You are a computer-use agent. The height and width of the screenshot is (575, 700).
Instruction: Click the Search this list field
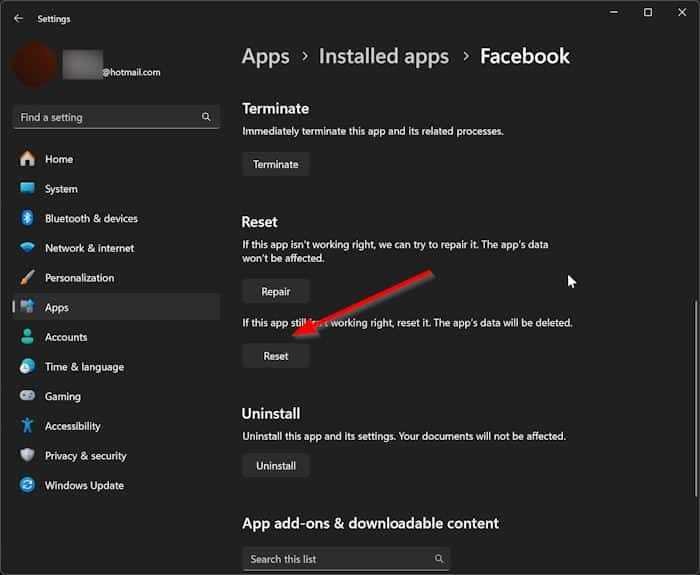[346, 559]
